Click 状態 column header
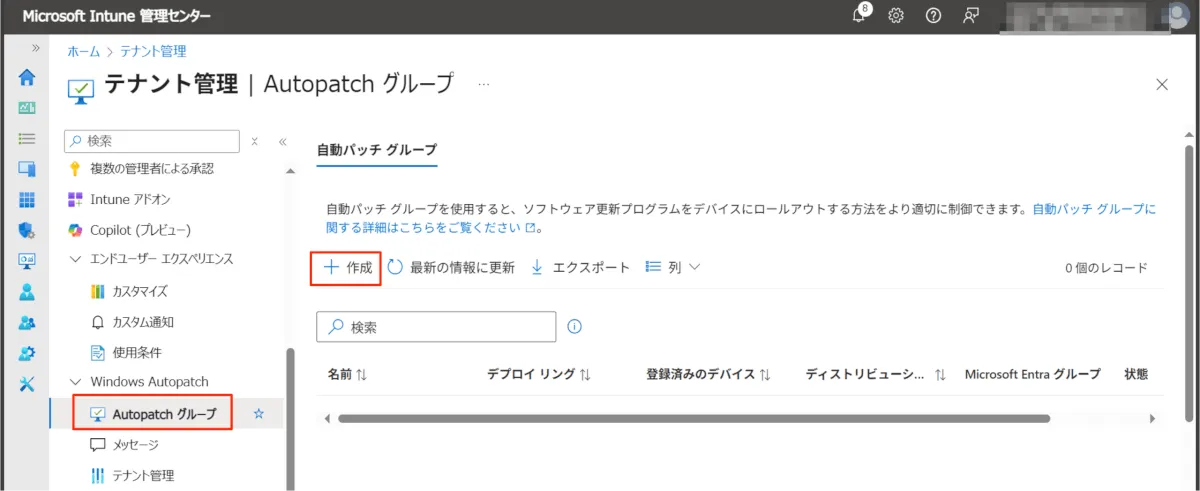 tap(1136, 374)
